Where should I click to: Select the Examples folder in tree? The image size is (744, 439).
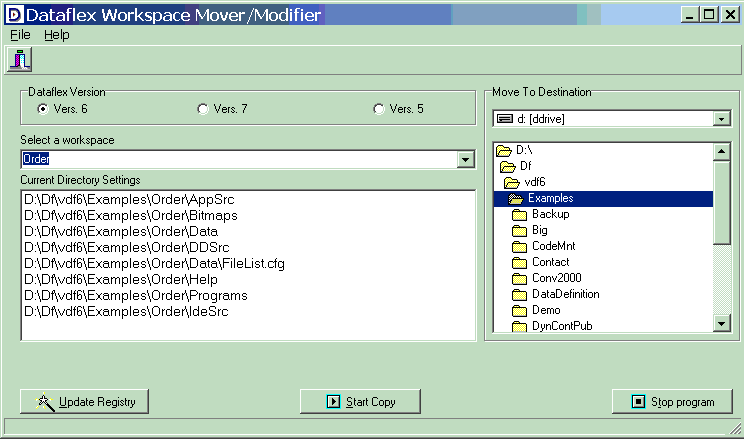pos(603,199)
